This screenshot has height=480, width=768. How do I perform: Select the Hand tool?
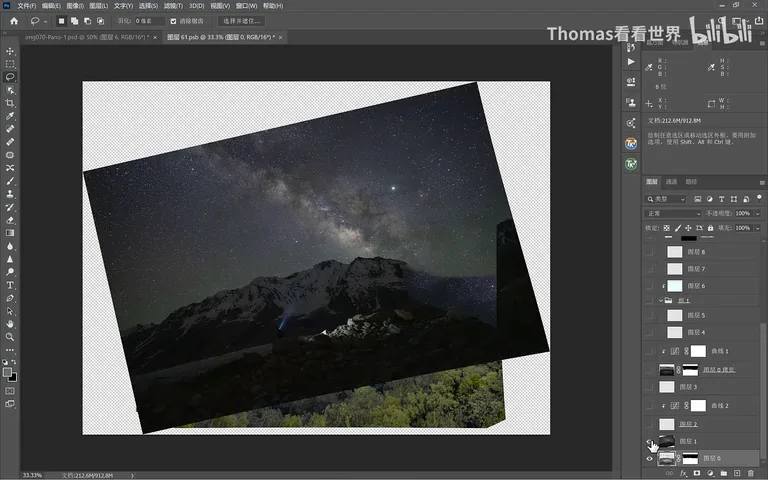point(10,324)
